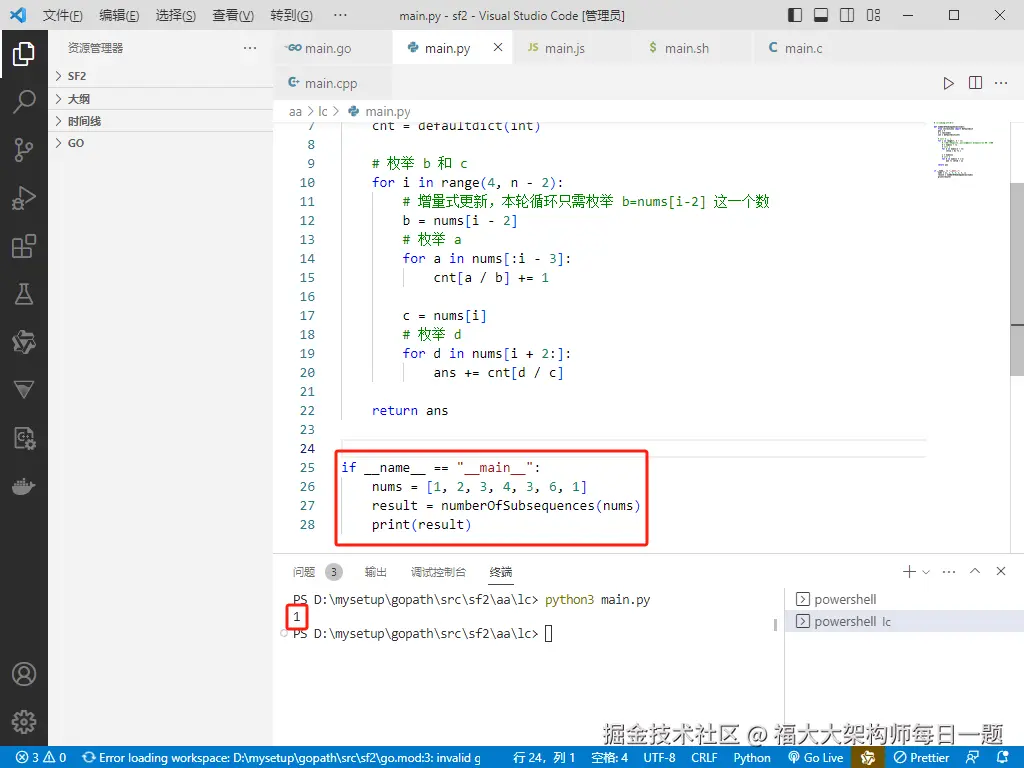This screenshot has width=1024, height=768.
Task: Toggle primary side bar layout icon
Action: (x=795, y=15)
